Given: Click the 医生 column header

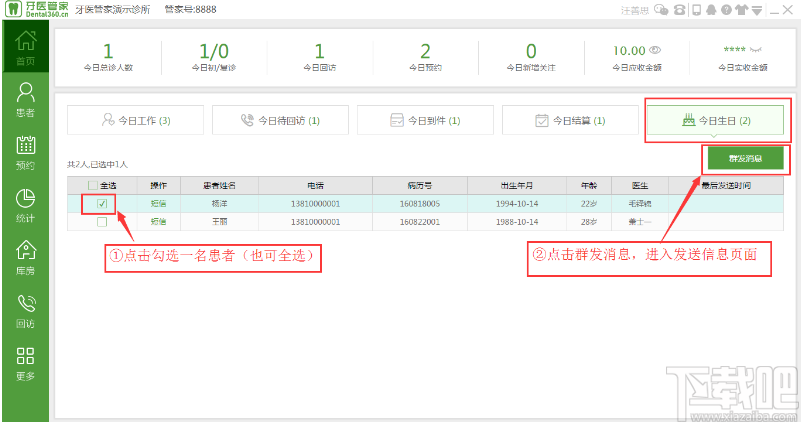Looking at the screenshot, I should 640,185.
